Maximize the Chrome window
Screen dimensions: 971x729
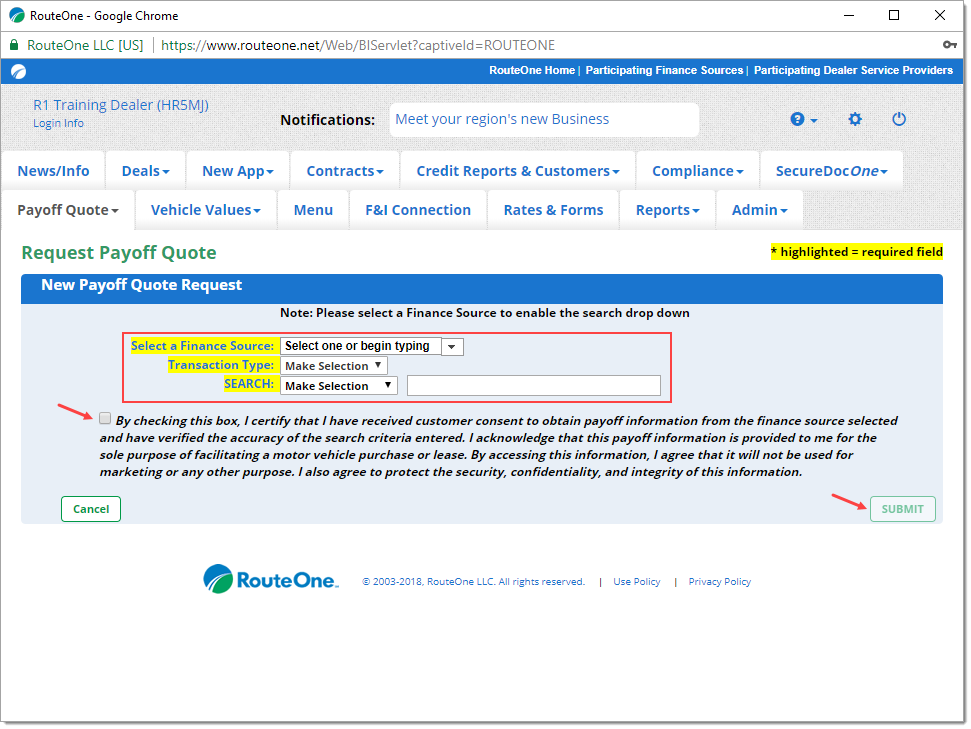[x=894, y=15]
